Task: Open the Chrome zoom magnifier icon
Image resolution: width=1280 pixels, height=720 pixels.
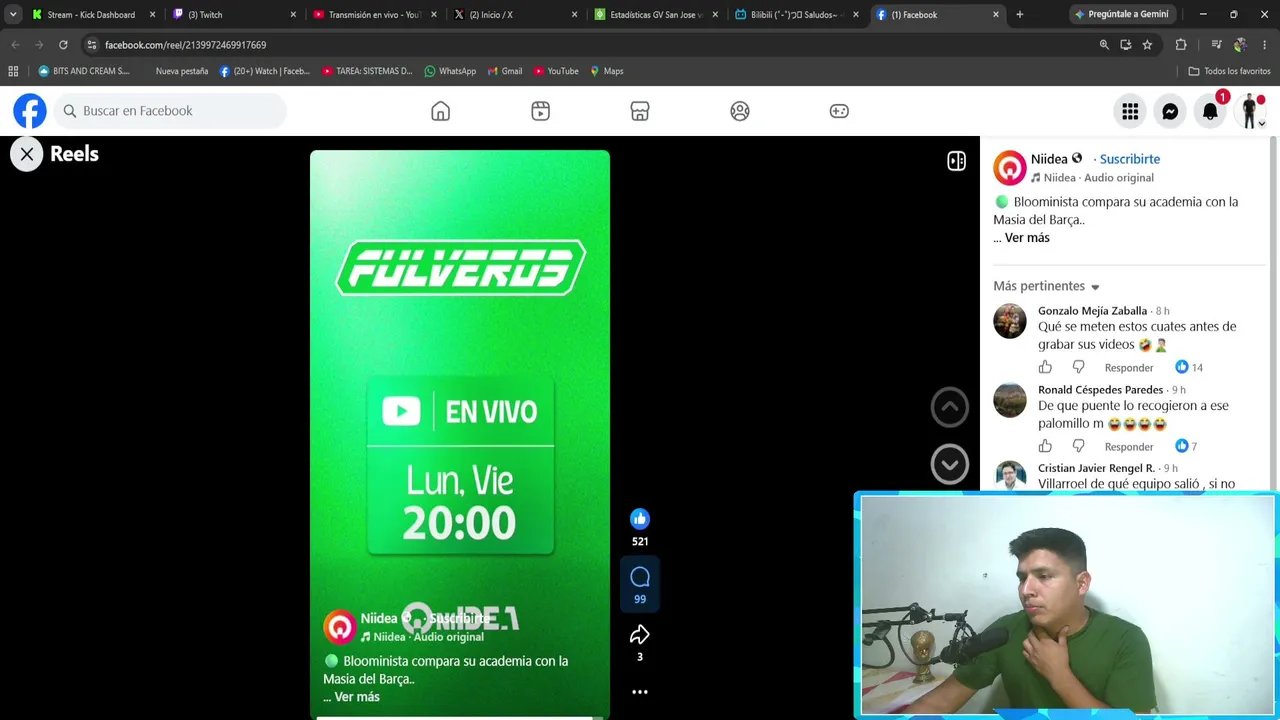Action: tap(1104, 45)
